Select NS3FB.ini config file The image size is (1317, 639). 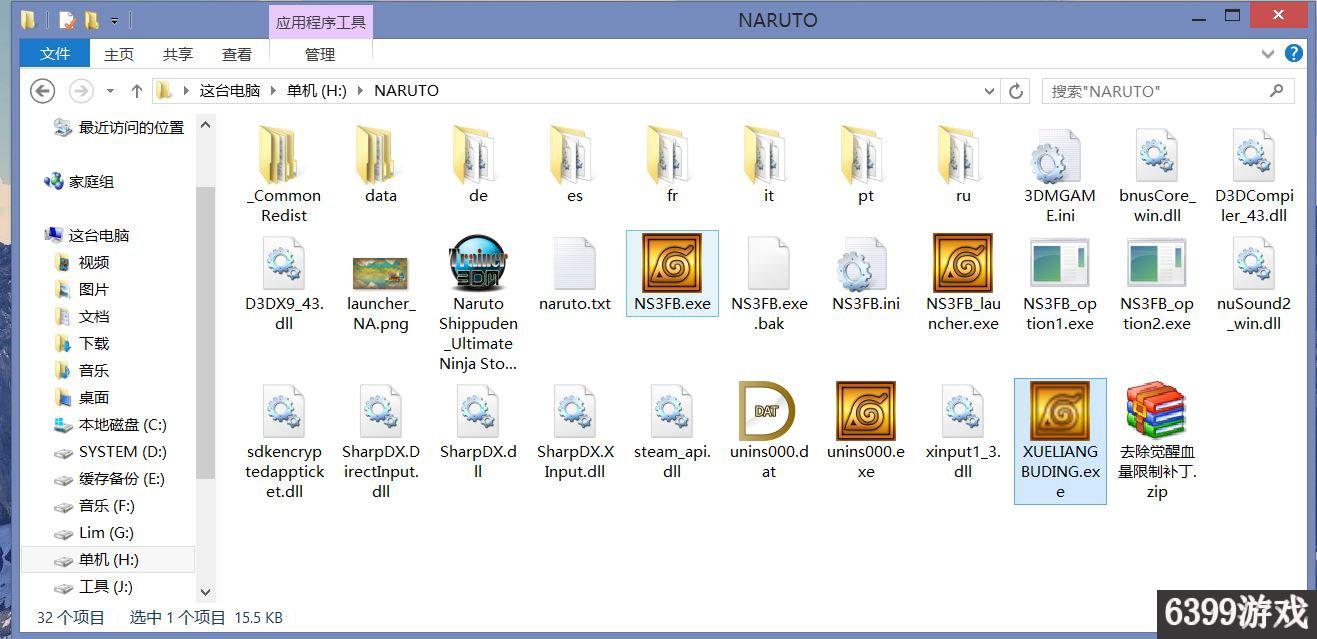[866, 274]
